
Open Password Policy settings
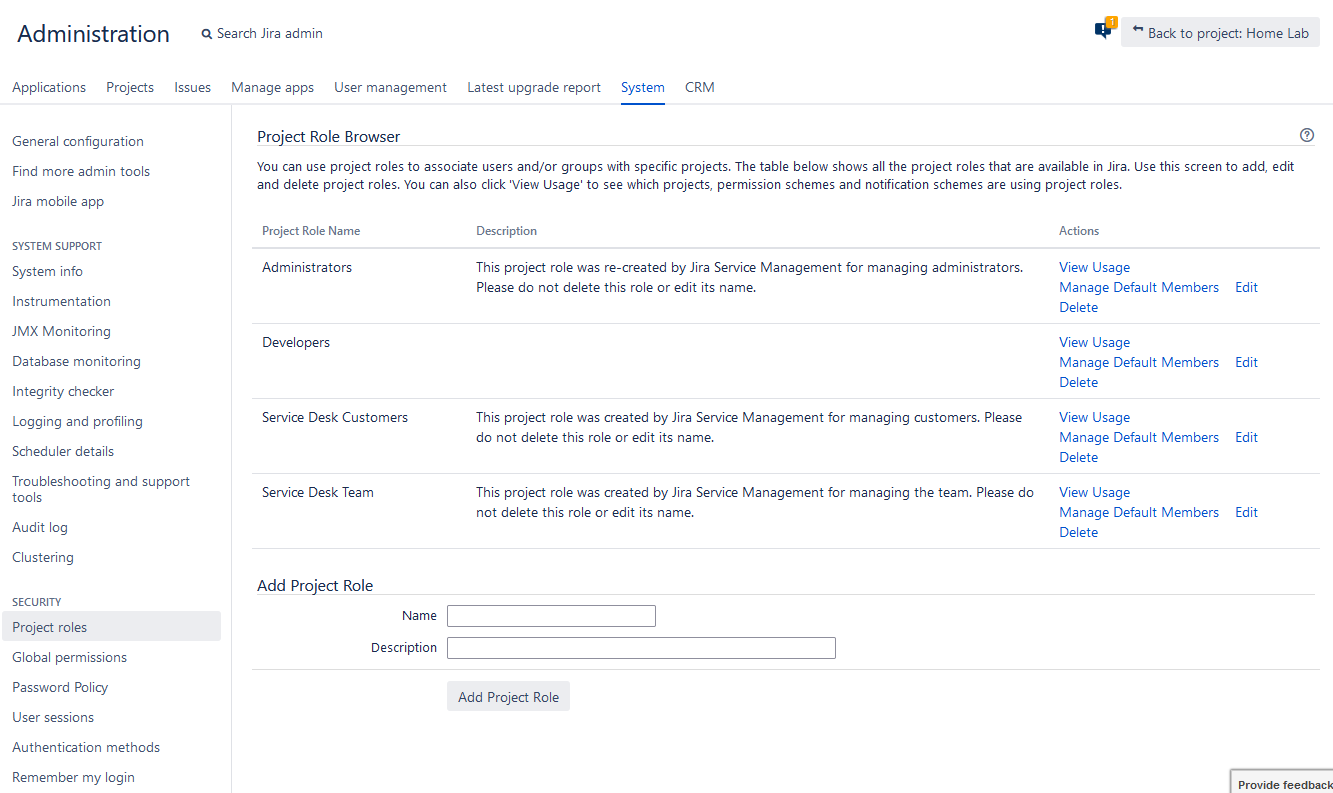pyautogui.click(x=60, y=687)
